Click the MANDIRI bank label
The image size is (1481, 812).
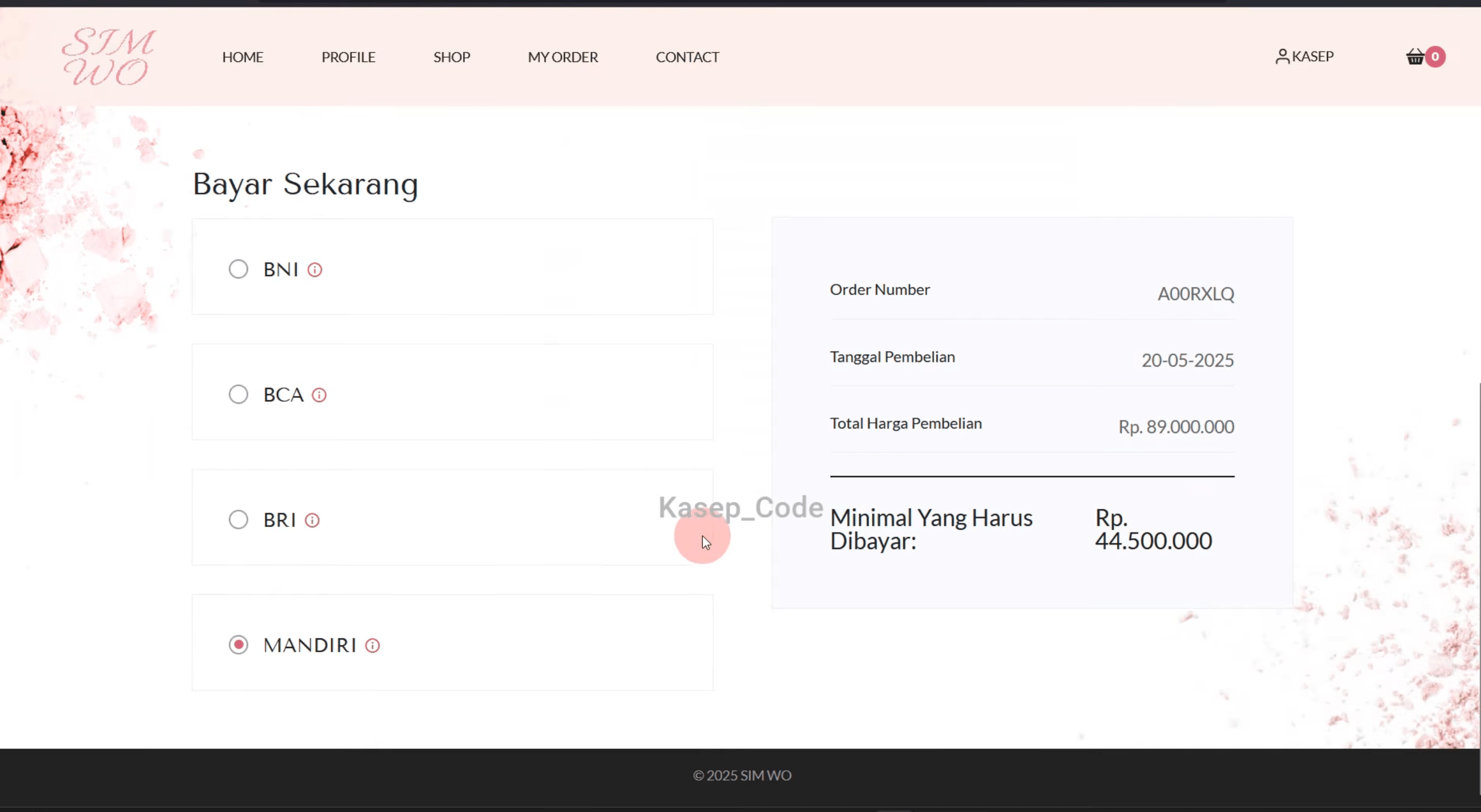[310, 645]
